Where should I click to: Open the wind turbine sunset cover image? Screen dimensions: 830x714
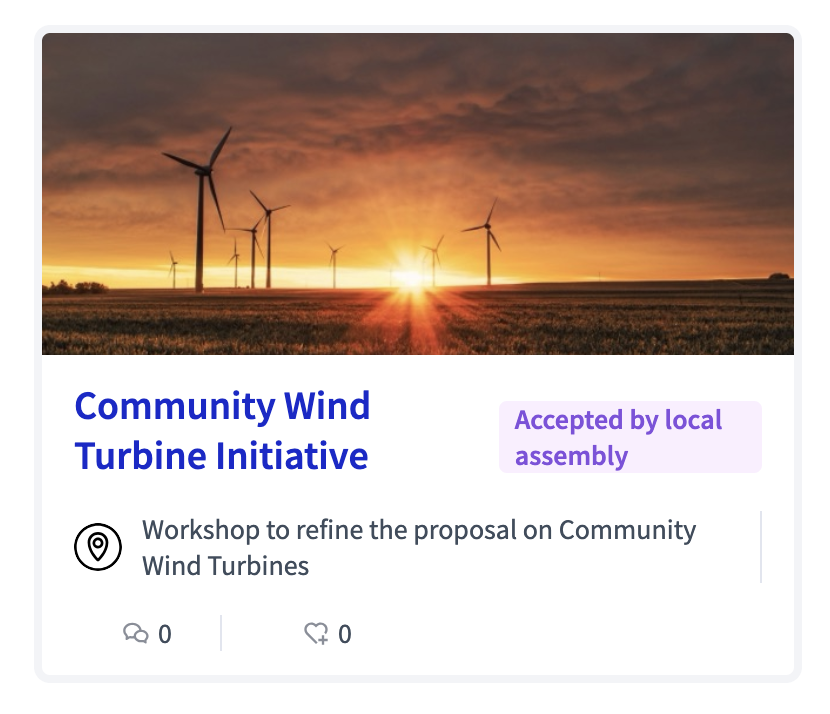418,194
